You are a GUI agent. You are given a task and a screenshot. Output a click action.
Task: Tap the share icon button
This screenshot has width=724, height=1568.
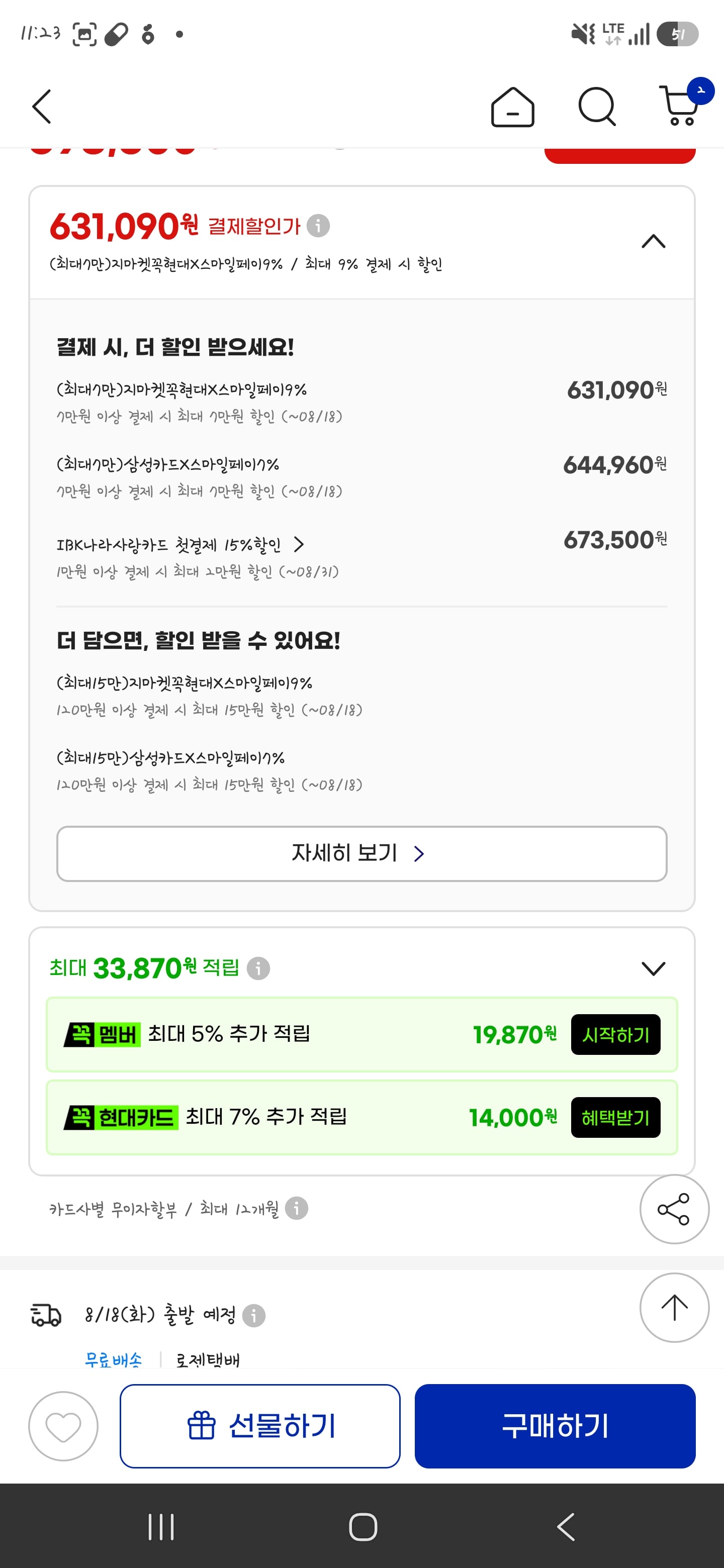coord(674,1209)
